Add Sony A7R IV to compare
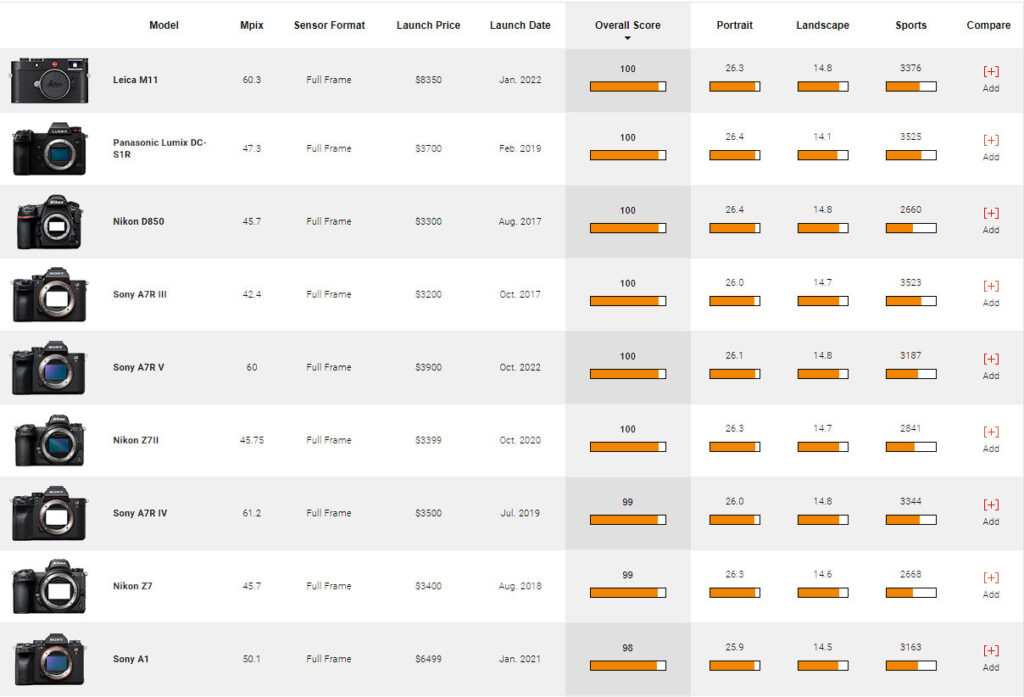The image size is (1024, 697). [991, 512]
